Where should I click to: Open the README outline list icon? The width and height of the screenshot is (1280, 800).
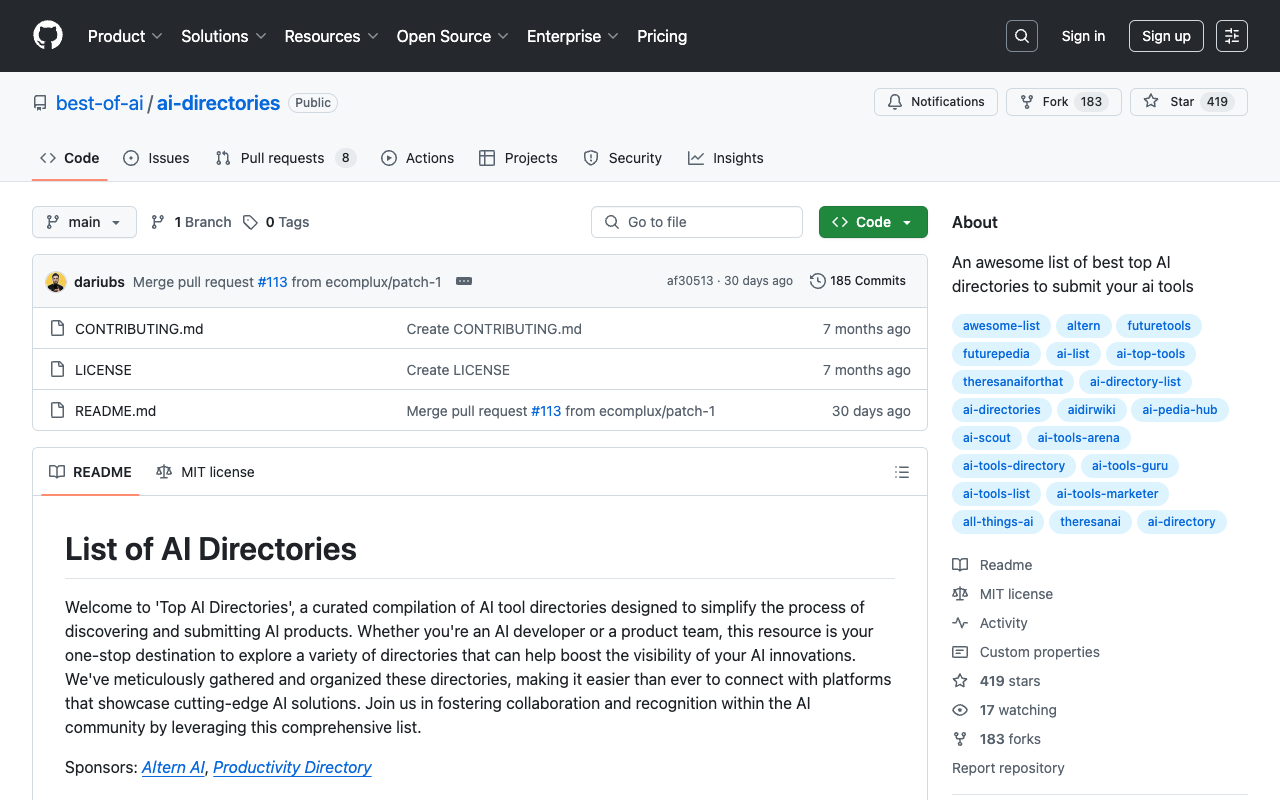click(902, 472)
